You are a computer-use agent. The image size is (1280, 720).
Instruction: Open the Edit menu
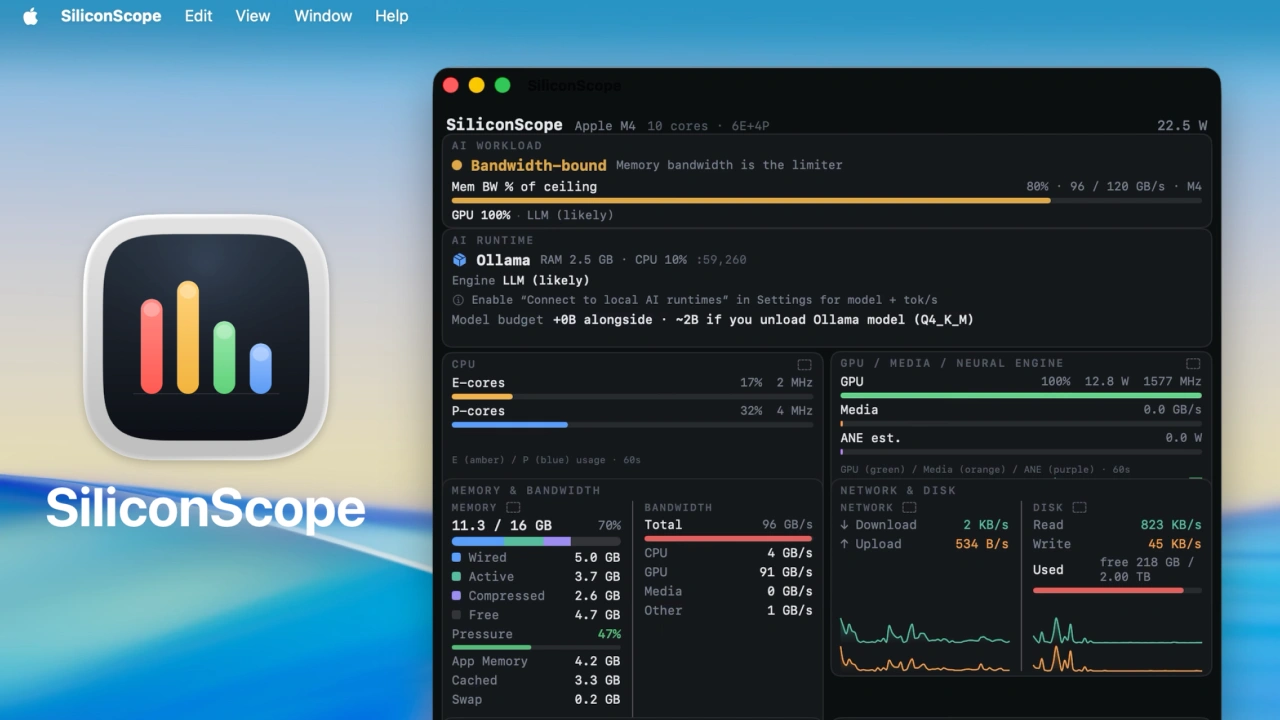coord(198,16)
